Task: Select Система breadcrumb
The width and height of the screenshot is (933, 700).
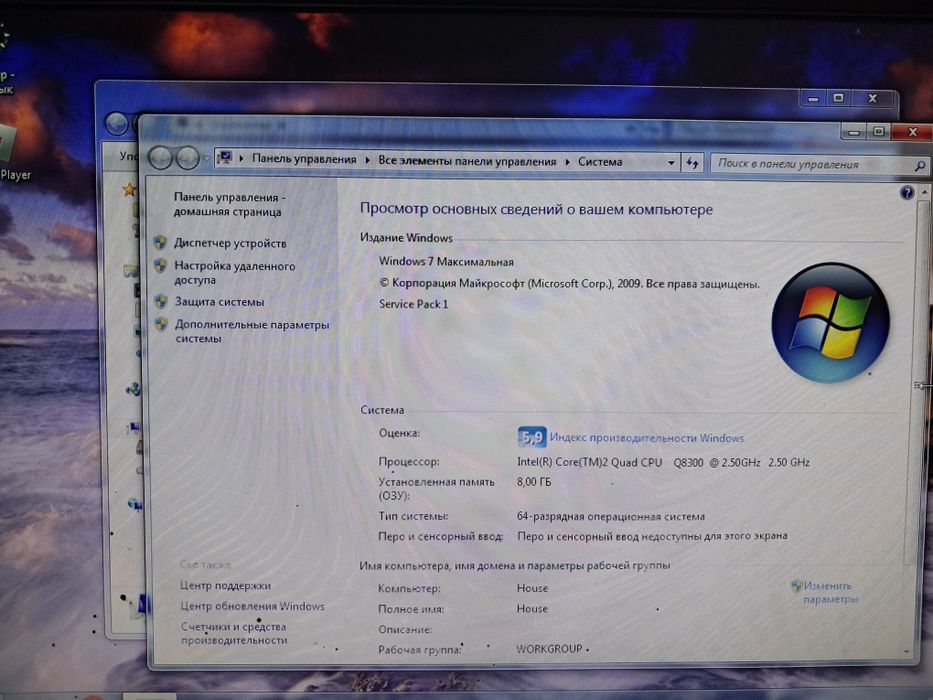Action: (600, 162)
